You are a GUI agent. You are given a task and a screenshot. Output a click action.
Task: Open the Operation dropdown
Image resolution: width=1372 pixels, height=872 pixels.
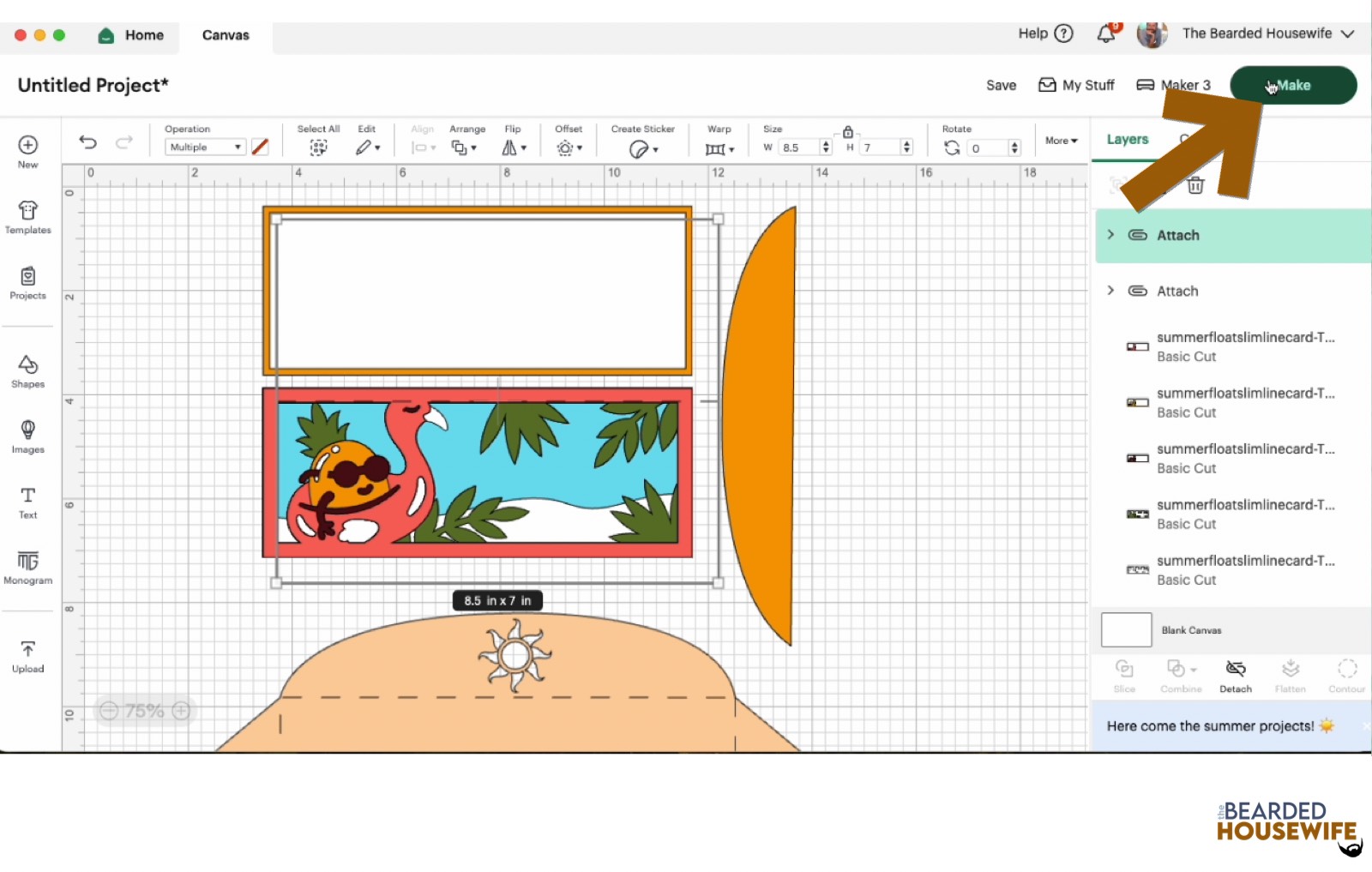205,147
